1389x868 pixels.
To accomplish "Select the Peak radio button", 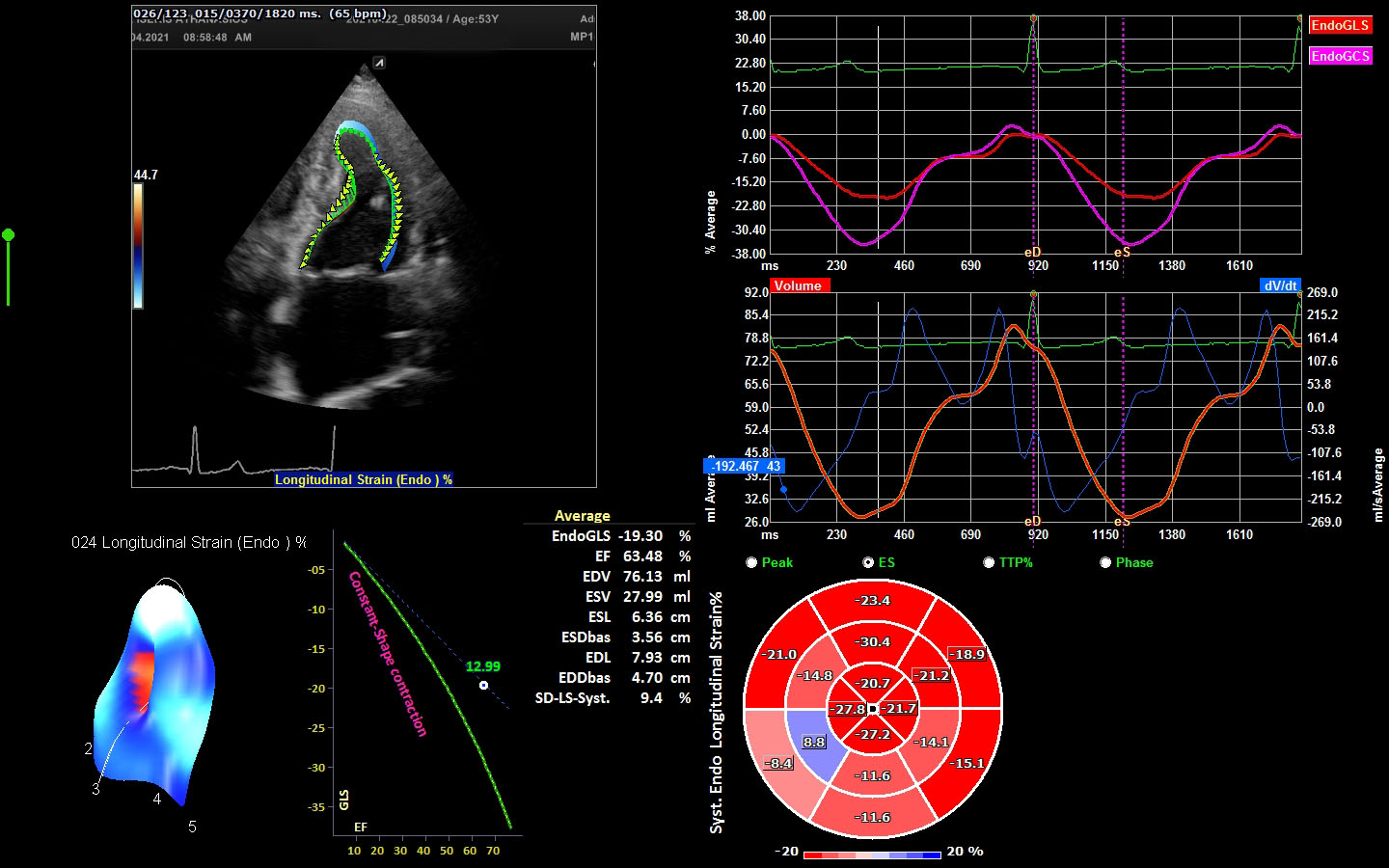I will [751, 562].
